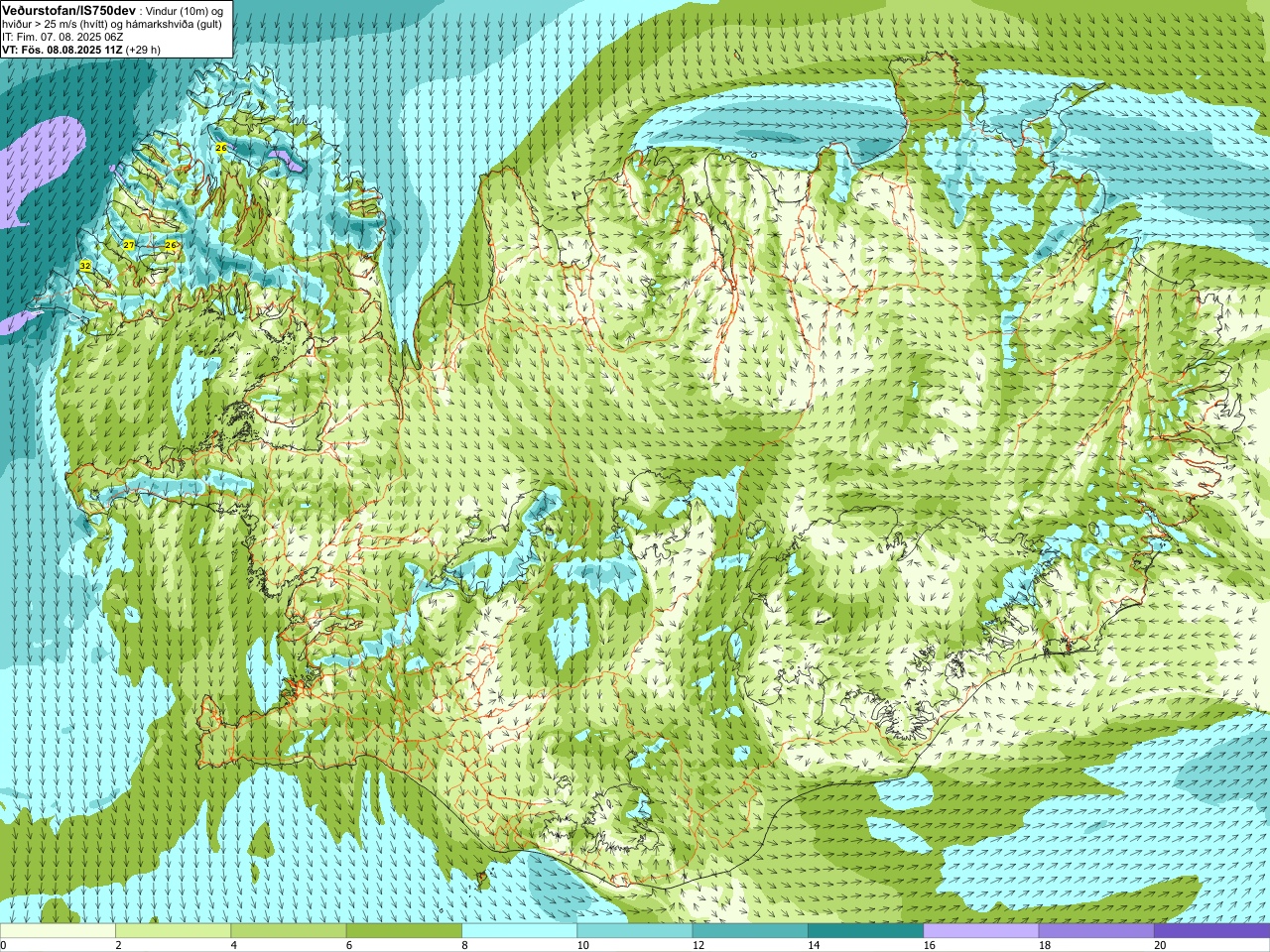Click the yellow gust label reading 32
This screenshot has height=952, width=1270.
click(x=85, y=266)
